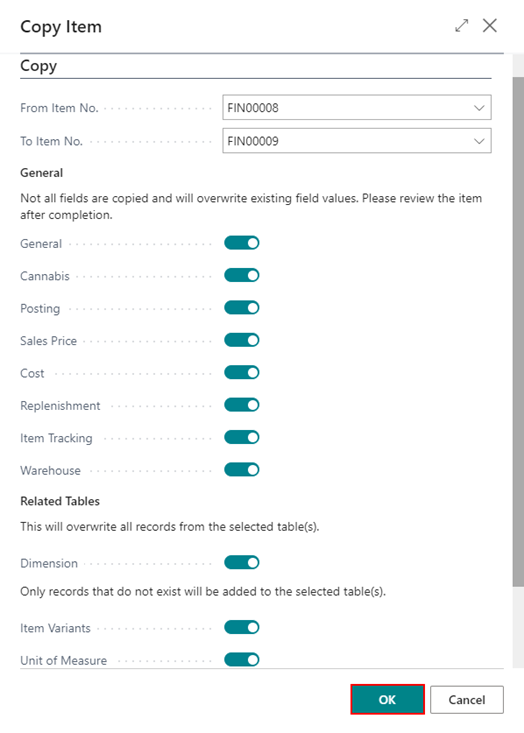
Task: Disable the General toggle
Action: [x=242, y=243]
